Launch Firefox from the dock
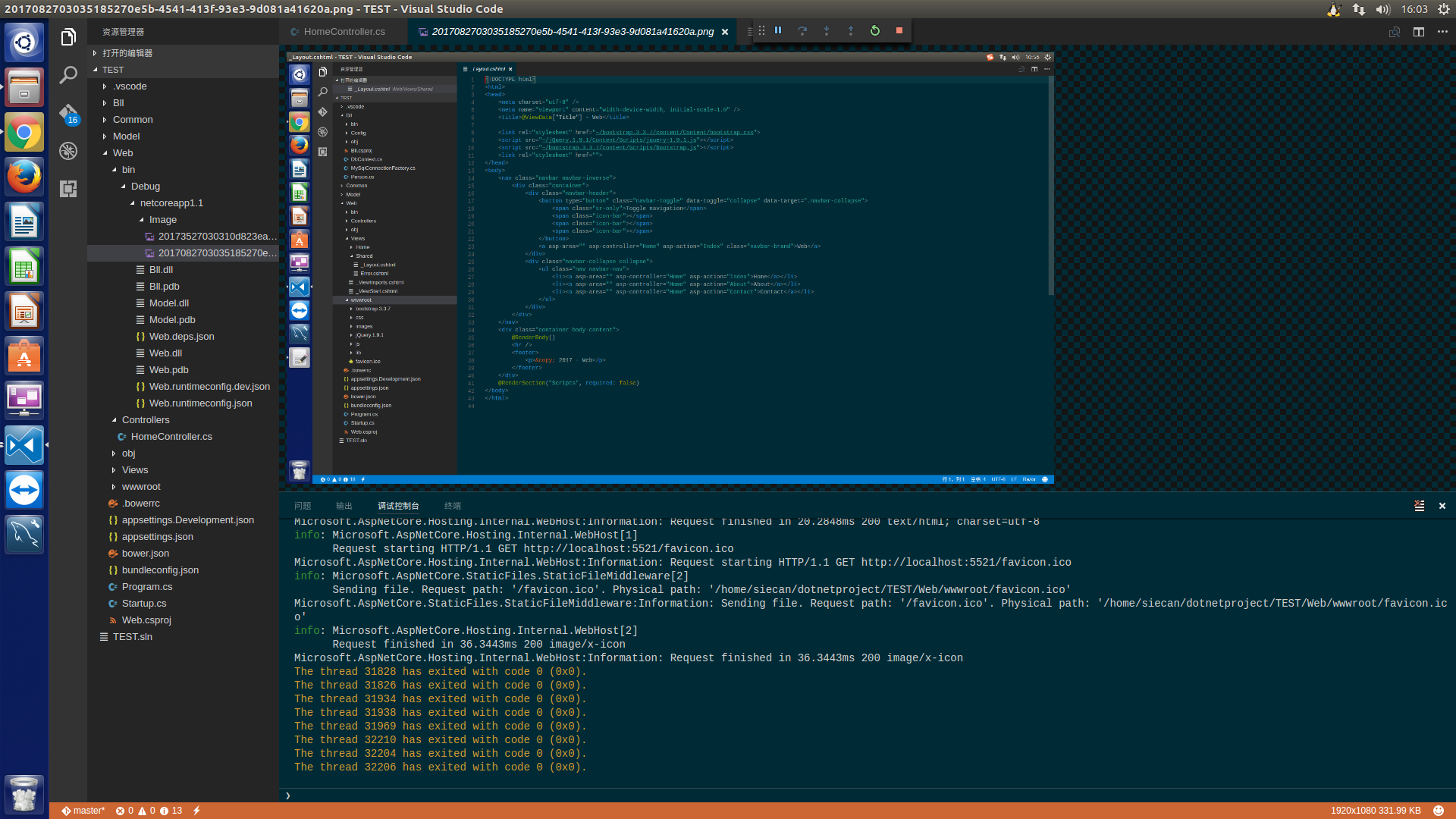This screenshot has width=1456, height=819. coord(24,177)
